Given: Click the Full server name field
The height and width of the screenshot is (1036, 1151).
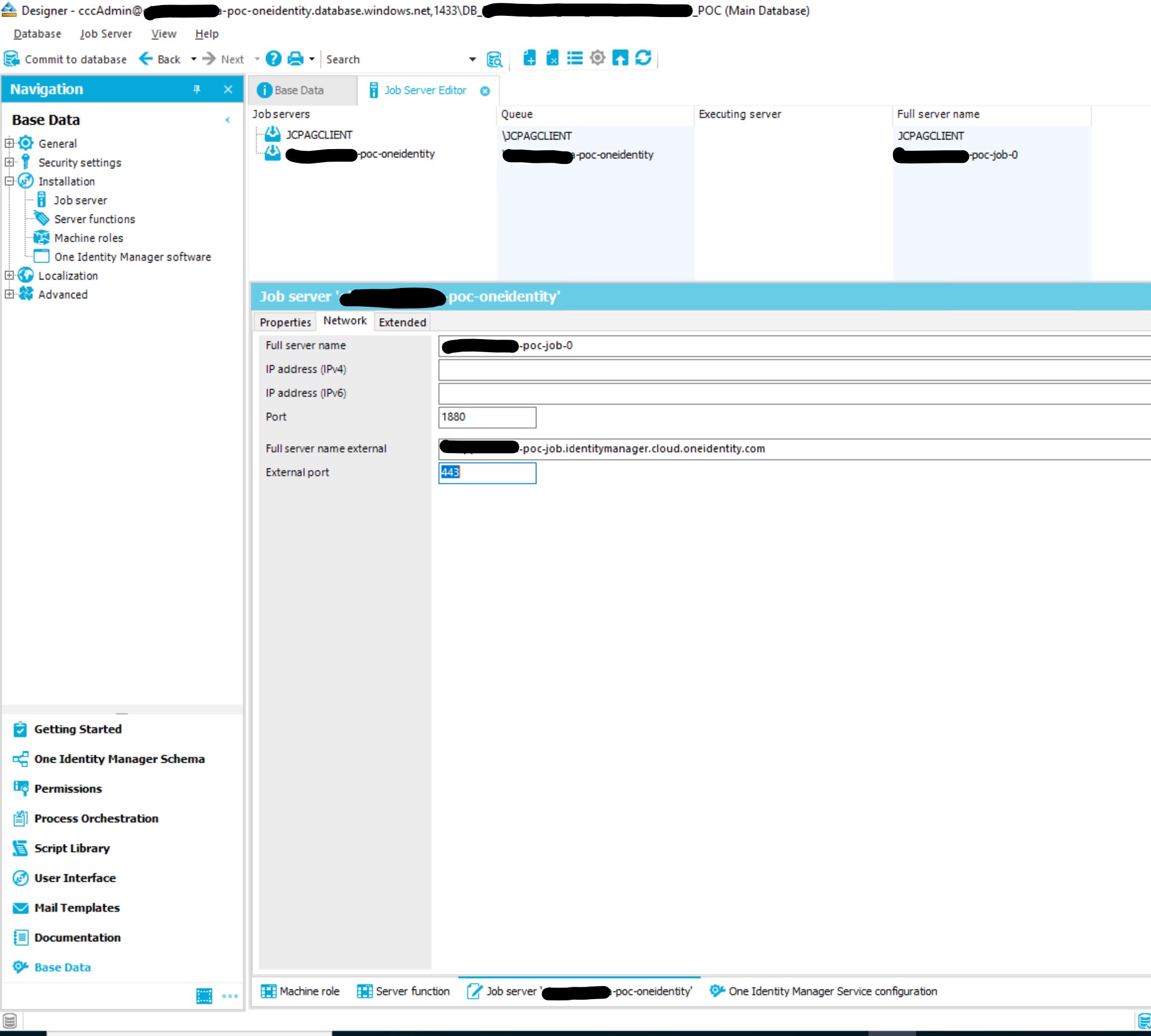Looking at the screenshot, I should [795, 346].
